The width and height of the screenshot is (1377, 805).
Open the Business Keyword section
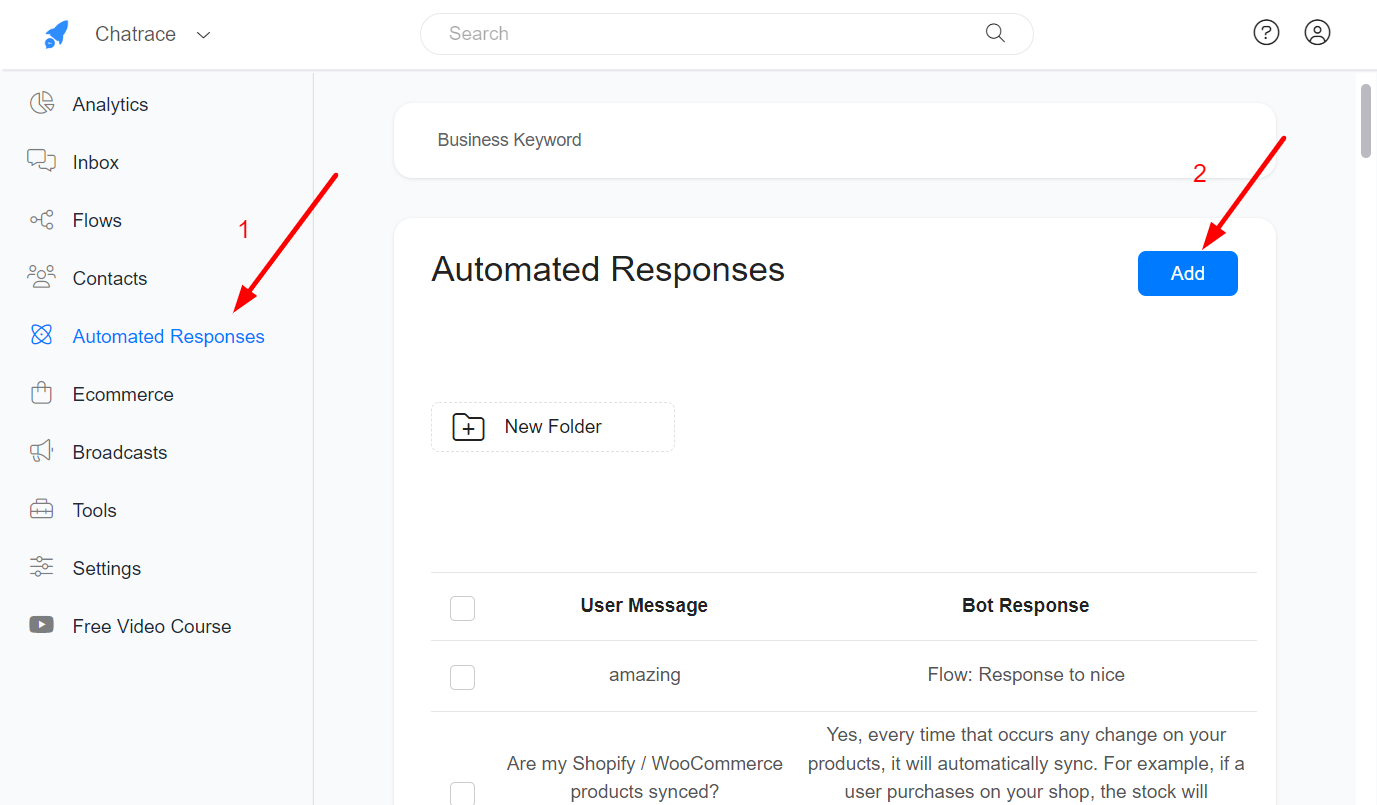[x=509, y=139]
